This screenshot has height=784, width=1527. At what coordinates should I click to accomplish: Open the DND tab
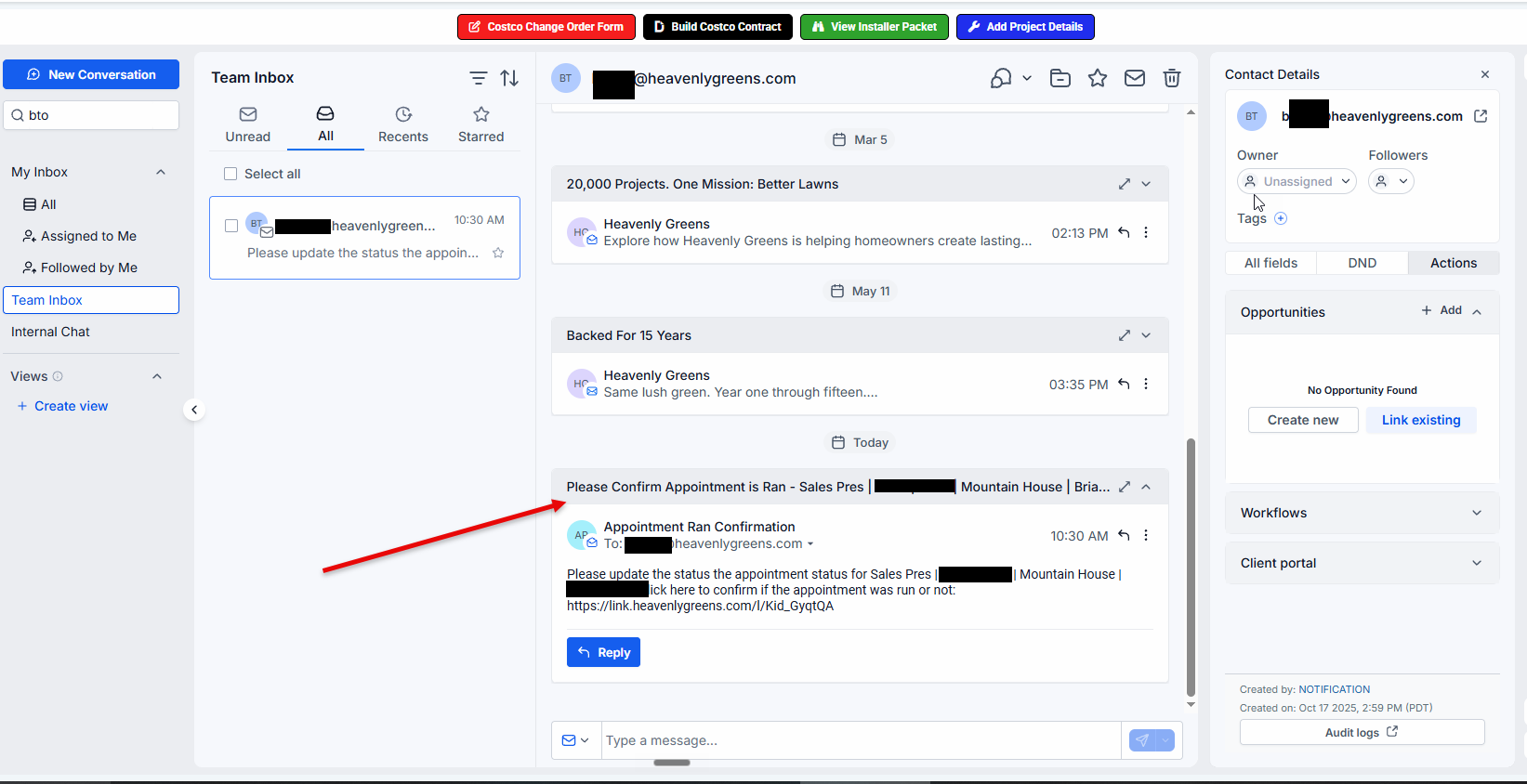[x=1362, y=263]
